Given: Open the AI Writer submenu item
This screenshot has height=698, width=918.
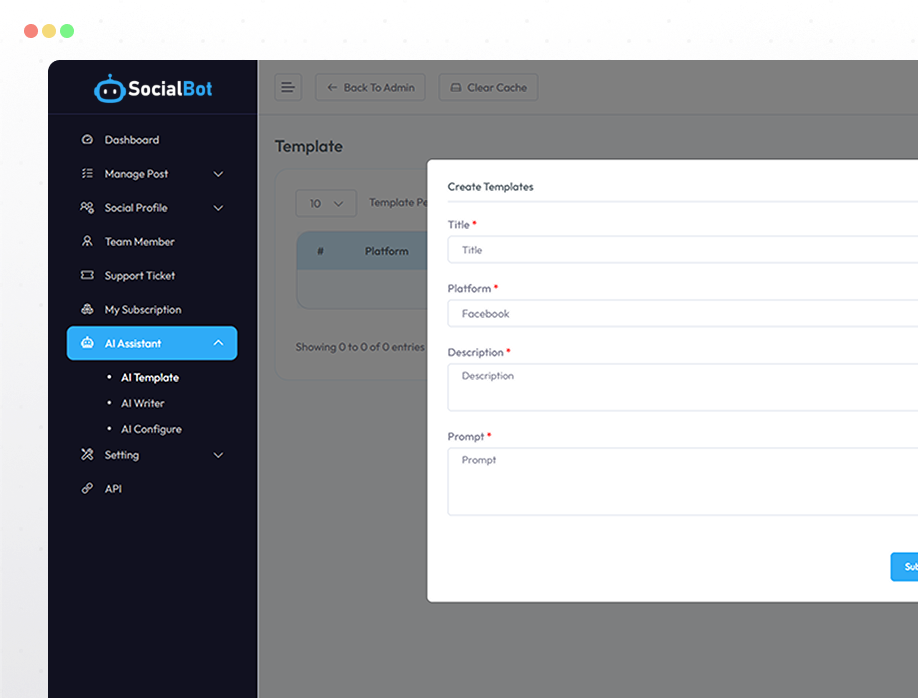Looking at the screenshot, I should coord(142,403).
